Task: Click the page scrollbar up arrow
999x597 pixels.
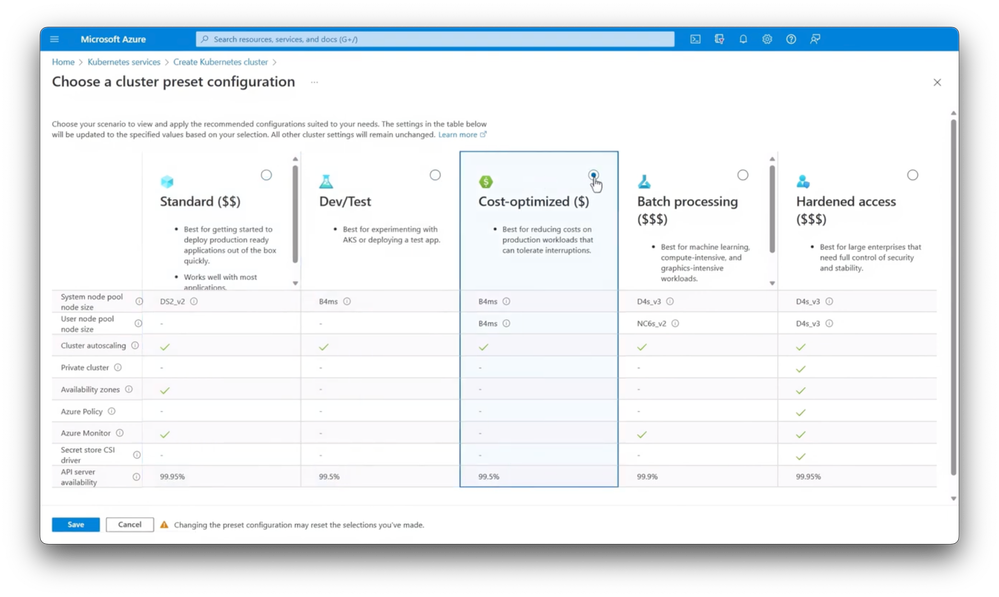Action: pos(953,113)
